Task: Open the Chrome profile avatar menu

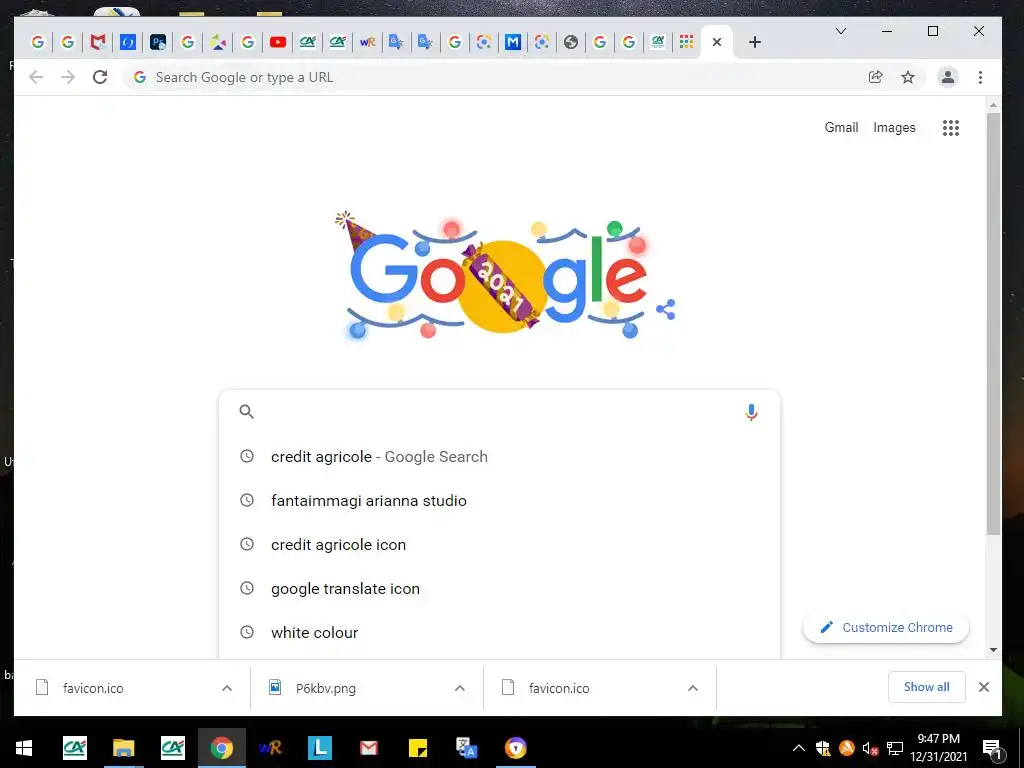Action: pyautogui.click(x=948, y=77)
